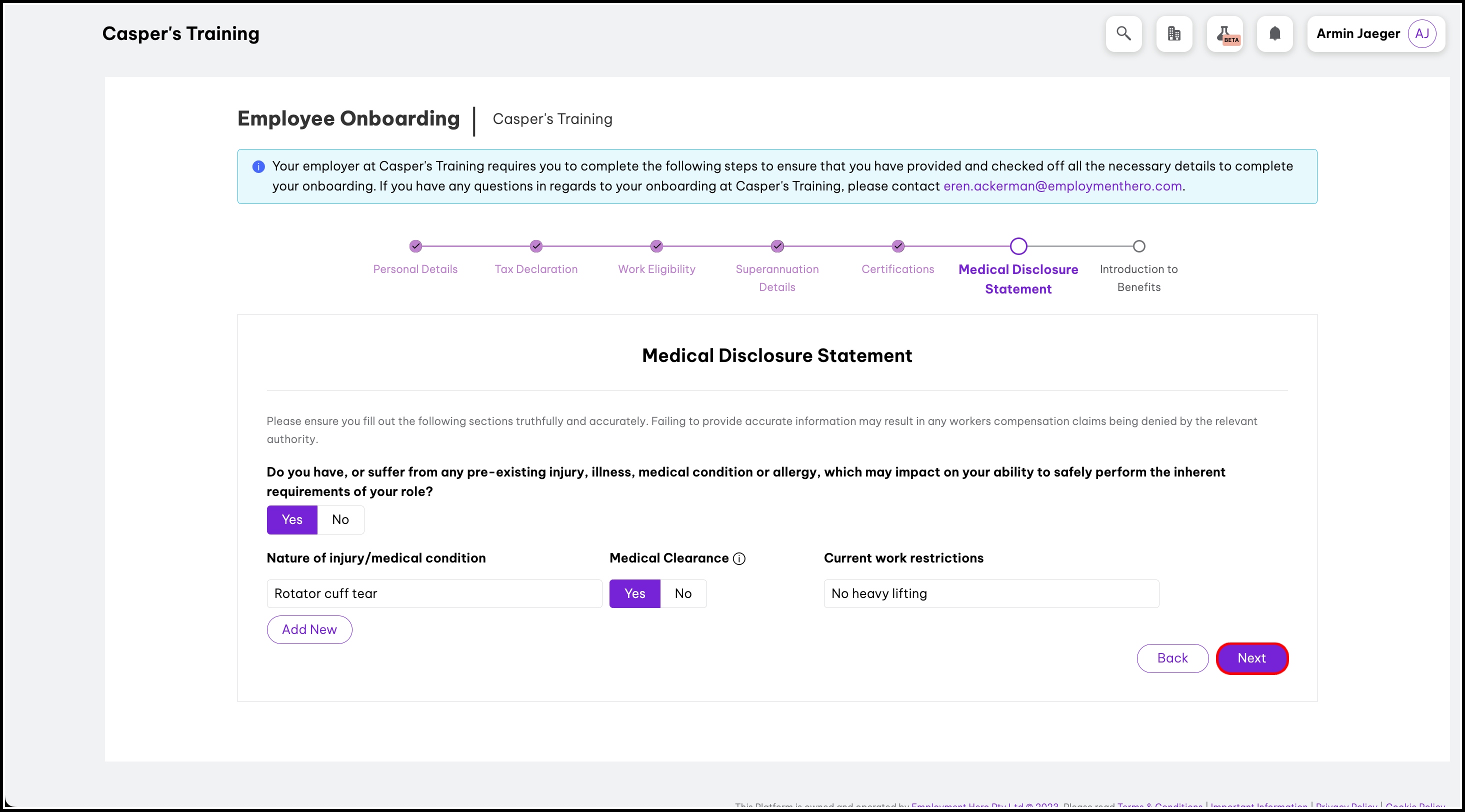
Task: Set Medical Clearance to Yes
Action: click(634, 593)
